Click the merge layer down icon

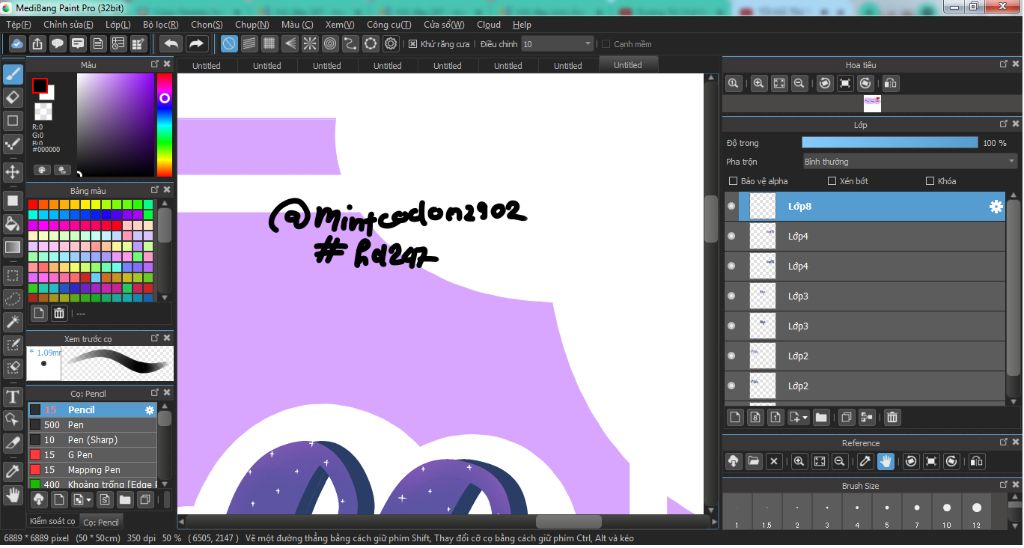click(x=867, y=417)
